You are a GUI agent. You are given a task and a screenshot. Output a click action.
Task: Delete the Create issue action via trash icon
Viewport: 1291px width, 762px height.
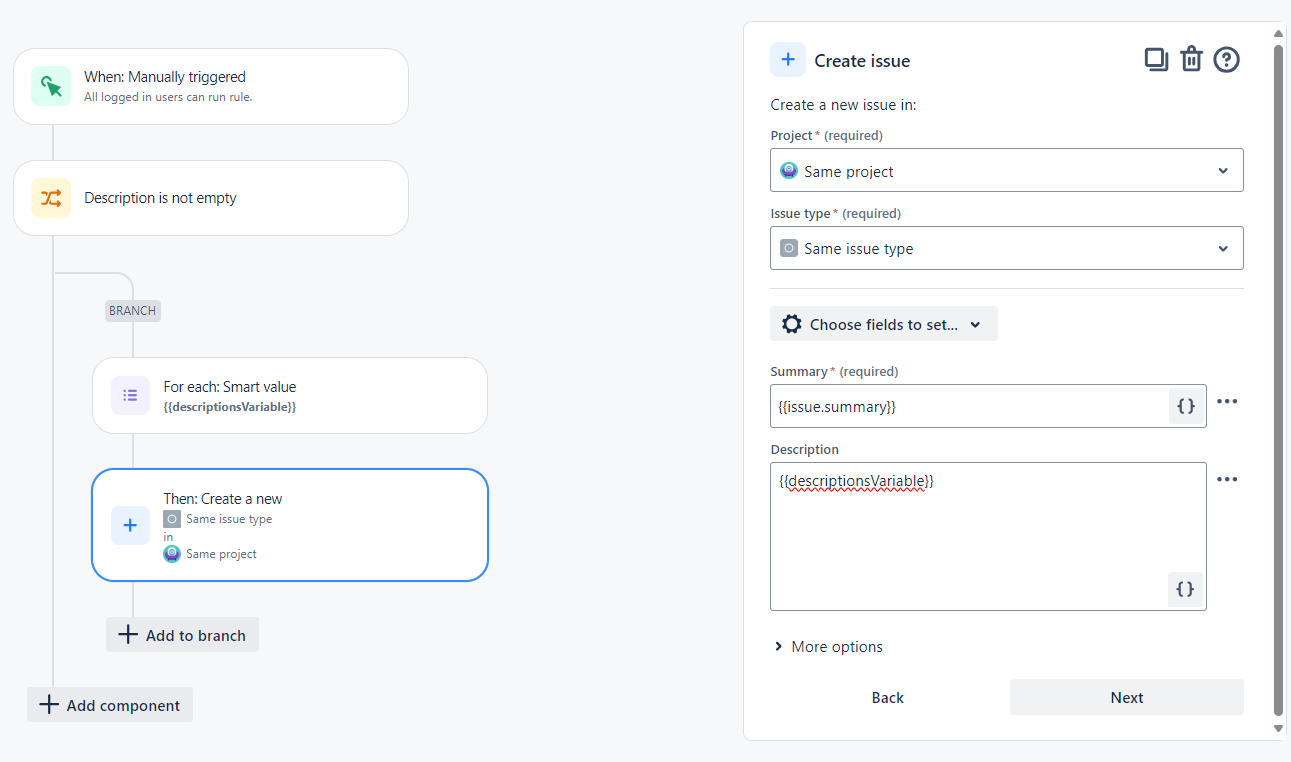[x=1191, y=59]
